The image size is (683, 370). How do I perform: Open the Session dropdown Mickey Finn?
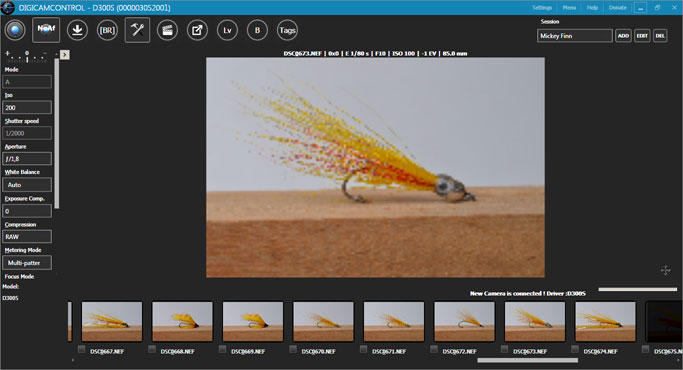click(x=575, y=36)
